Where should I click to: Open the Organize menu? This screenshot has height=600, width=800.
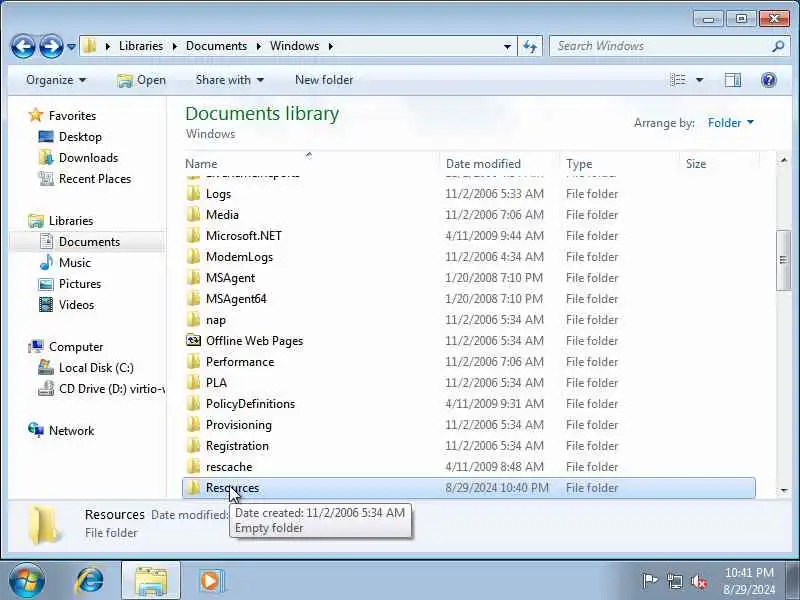click(x=56, y=80)
